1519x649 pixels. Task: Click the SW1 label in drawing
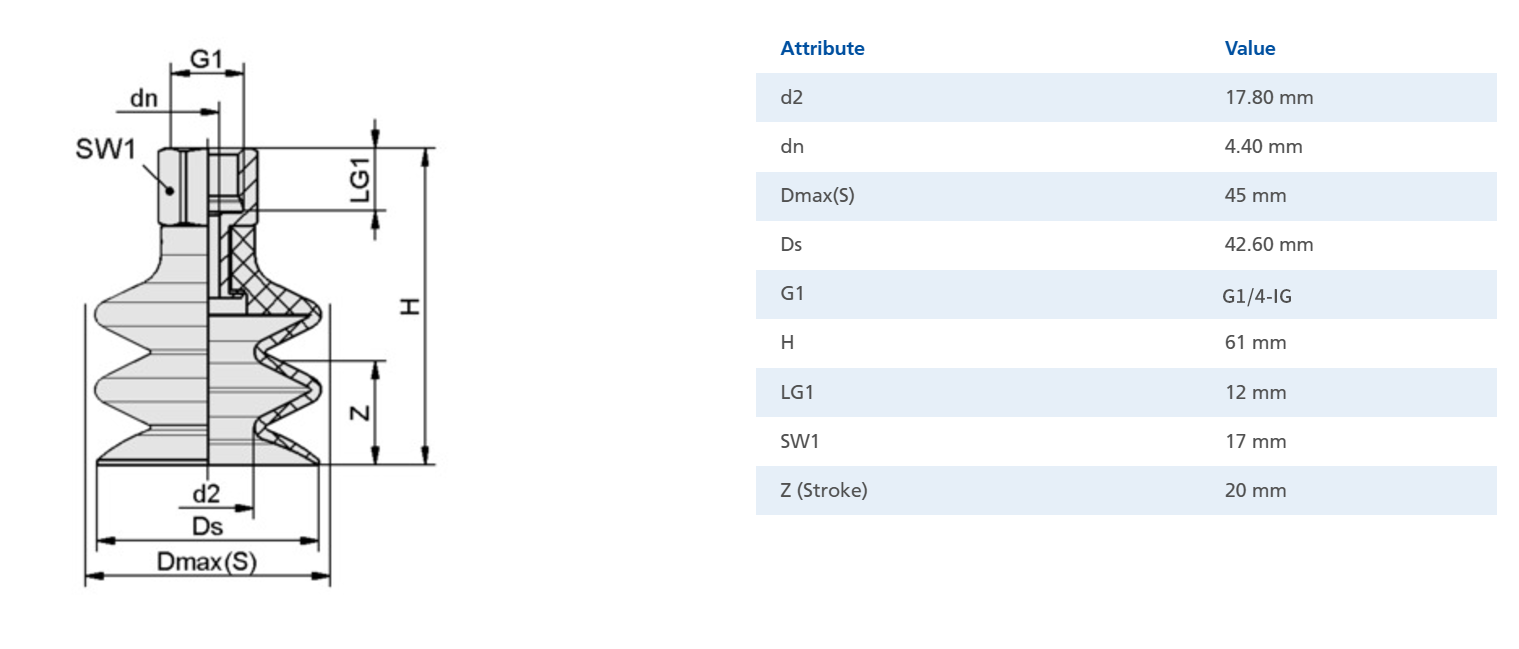coord(105,150)
